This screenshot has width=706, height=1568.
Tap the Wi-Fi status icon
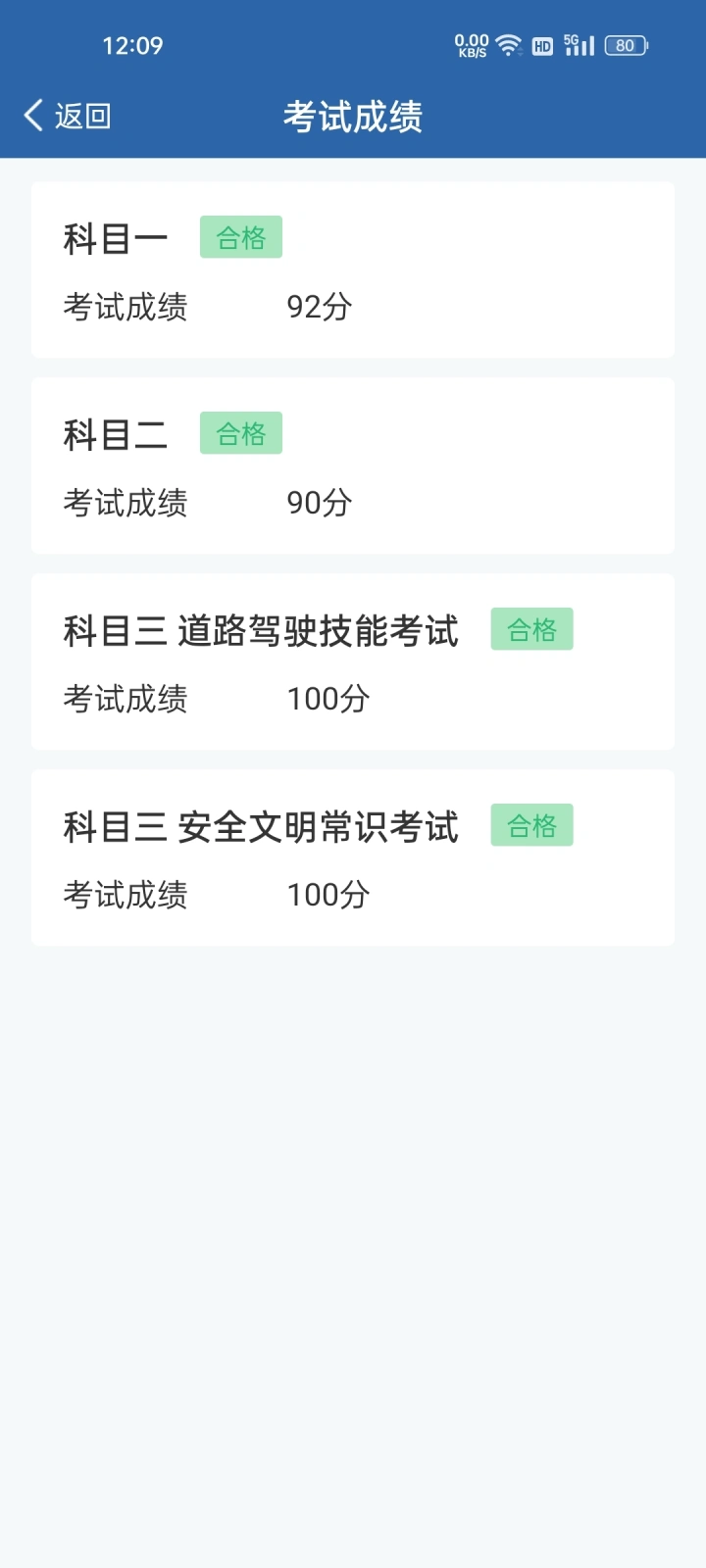pyautogui.click(x=508, y=45)
